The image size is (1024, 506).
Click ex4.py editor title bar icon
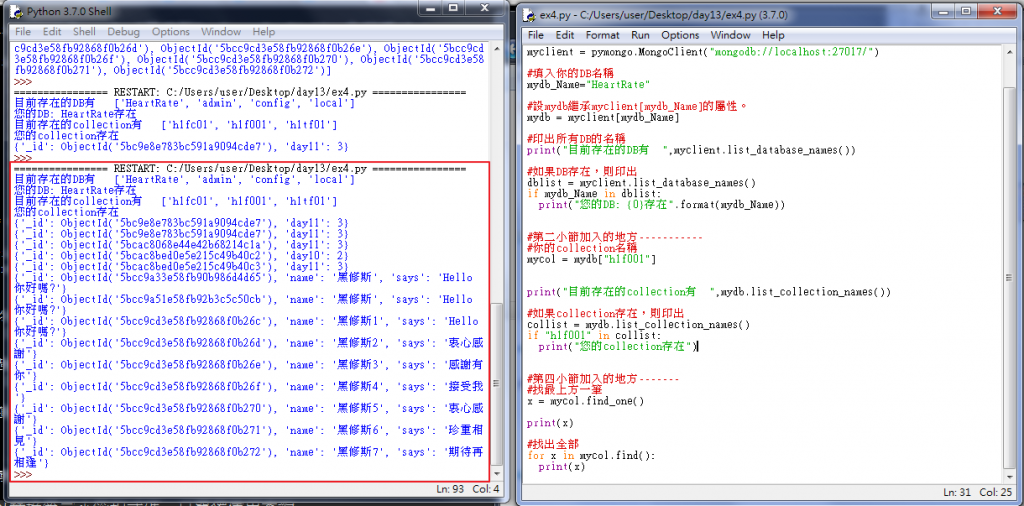(531, 15)
